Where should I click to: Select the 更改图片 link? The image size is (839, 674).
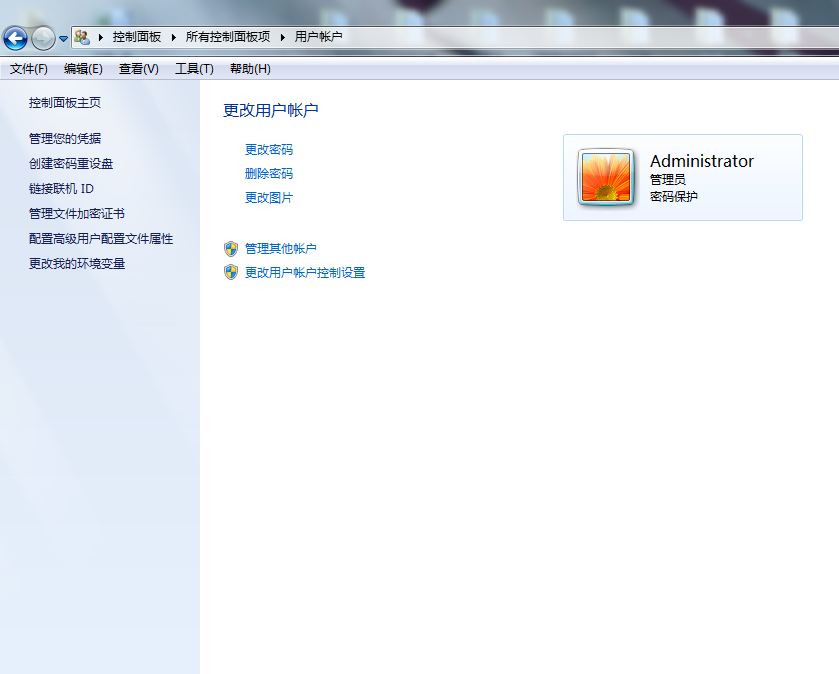[x=269, y=198]
